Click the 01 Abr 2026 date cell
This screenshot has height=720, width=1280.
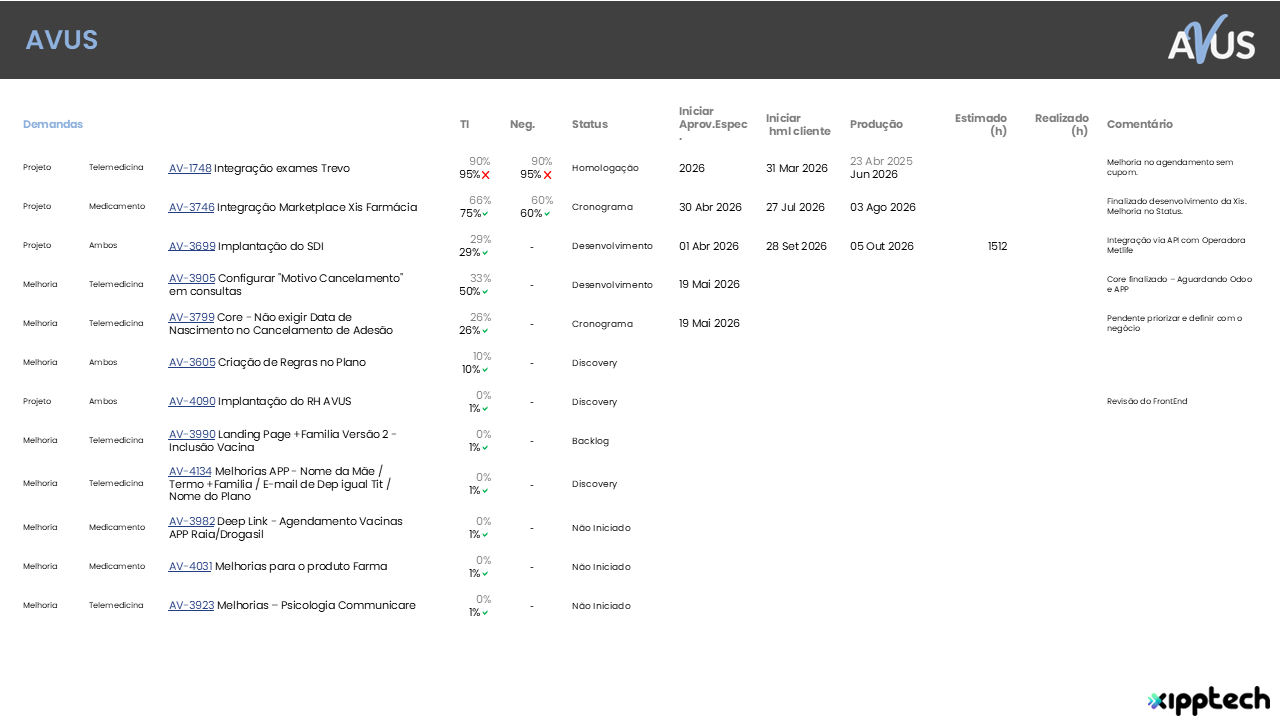709,246
